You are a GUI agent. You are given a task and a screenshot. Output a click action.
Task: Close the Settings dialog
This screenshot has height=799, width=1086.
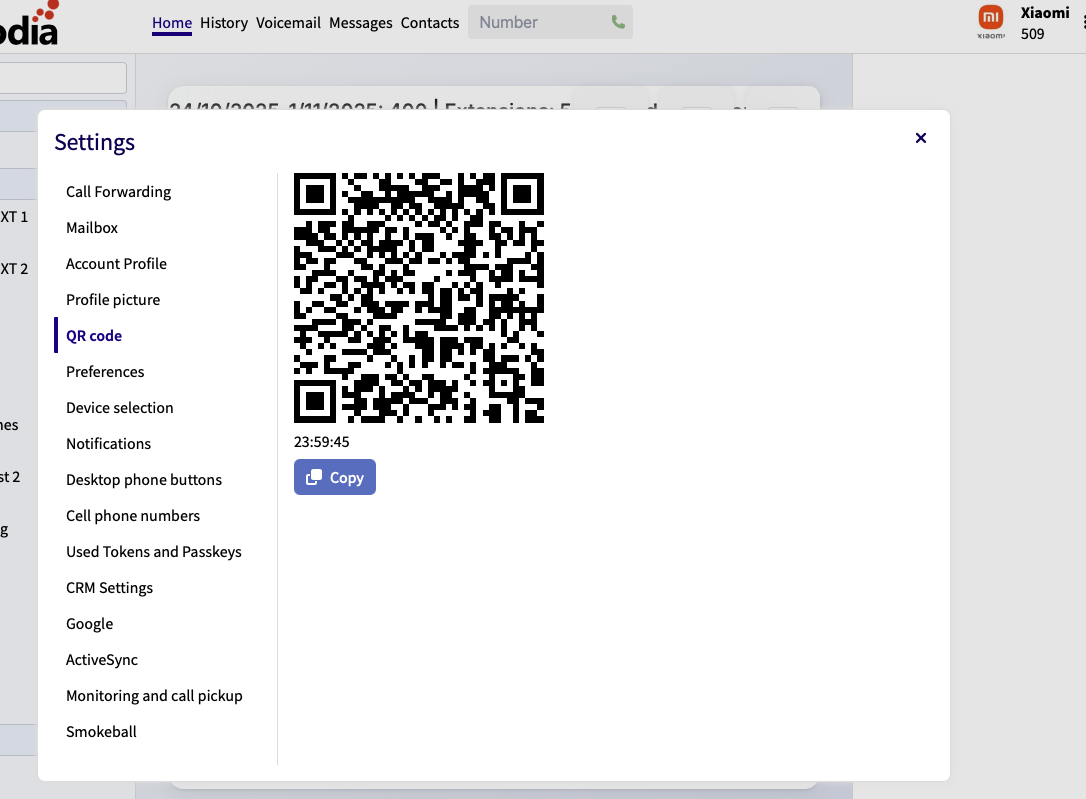click(x=920, y=138)
